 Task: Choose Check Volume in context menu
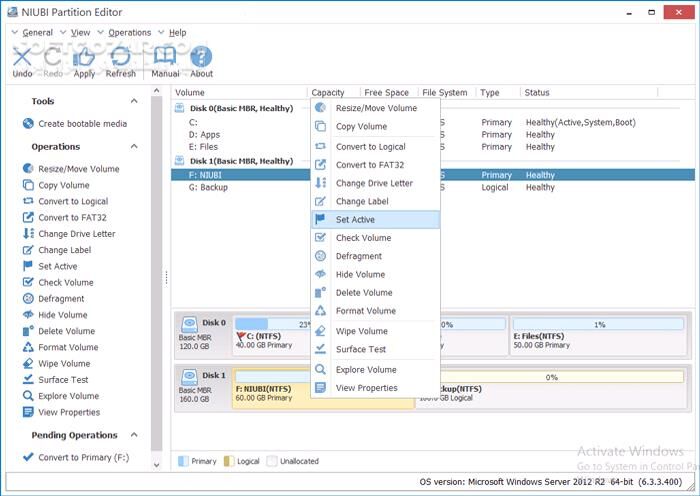pyautogui.click(x=375, y=238)
